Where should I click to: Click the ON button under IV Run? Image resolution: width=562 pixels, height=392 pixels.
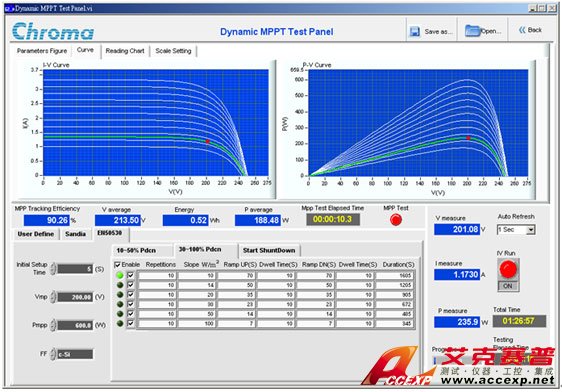(x=508, y=286)
